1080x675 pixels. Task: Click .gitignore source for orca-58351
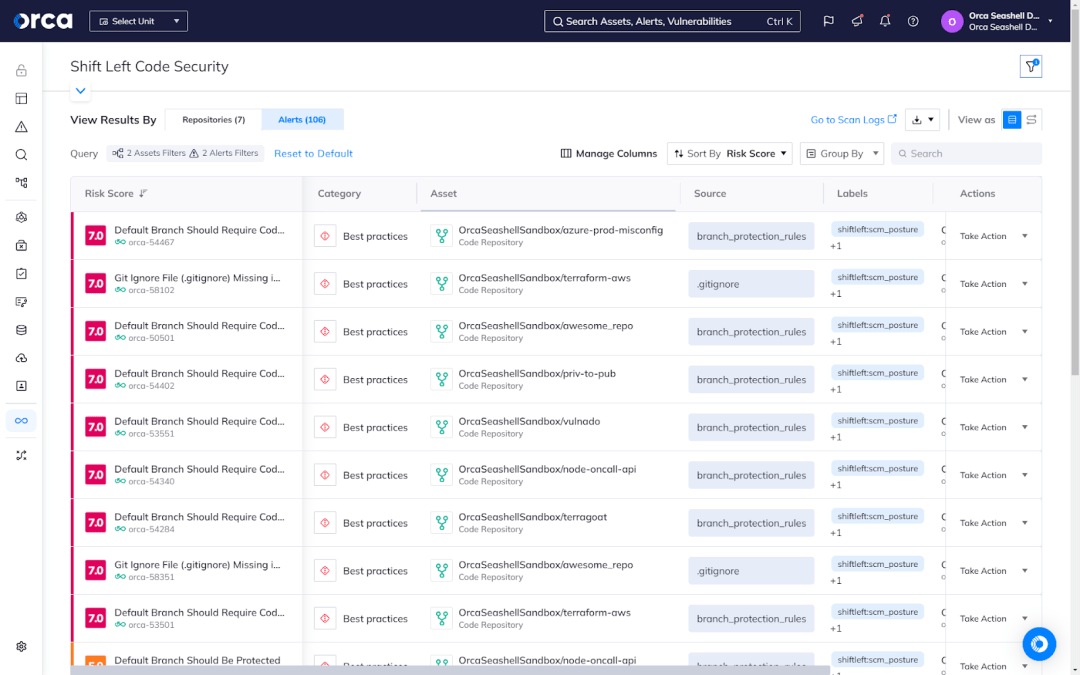[x=751, y=571]
